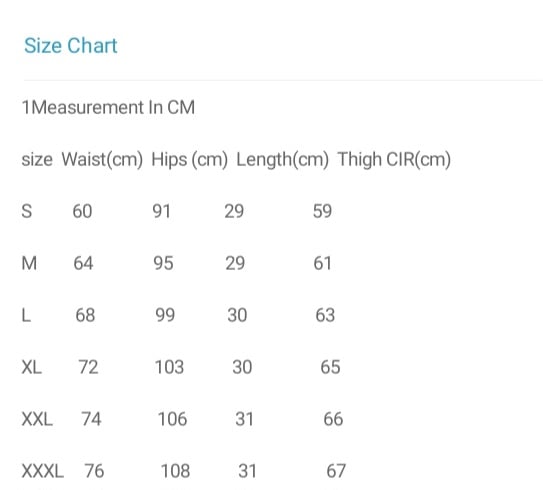Select the 1Measurement In CM text
Viewport: 543px width, 490px height.
(108, 107)
